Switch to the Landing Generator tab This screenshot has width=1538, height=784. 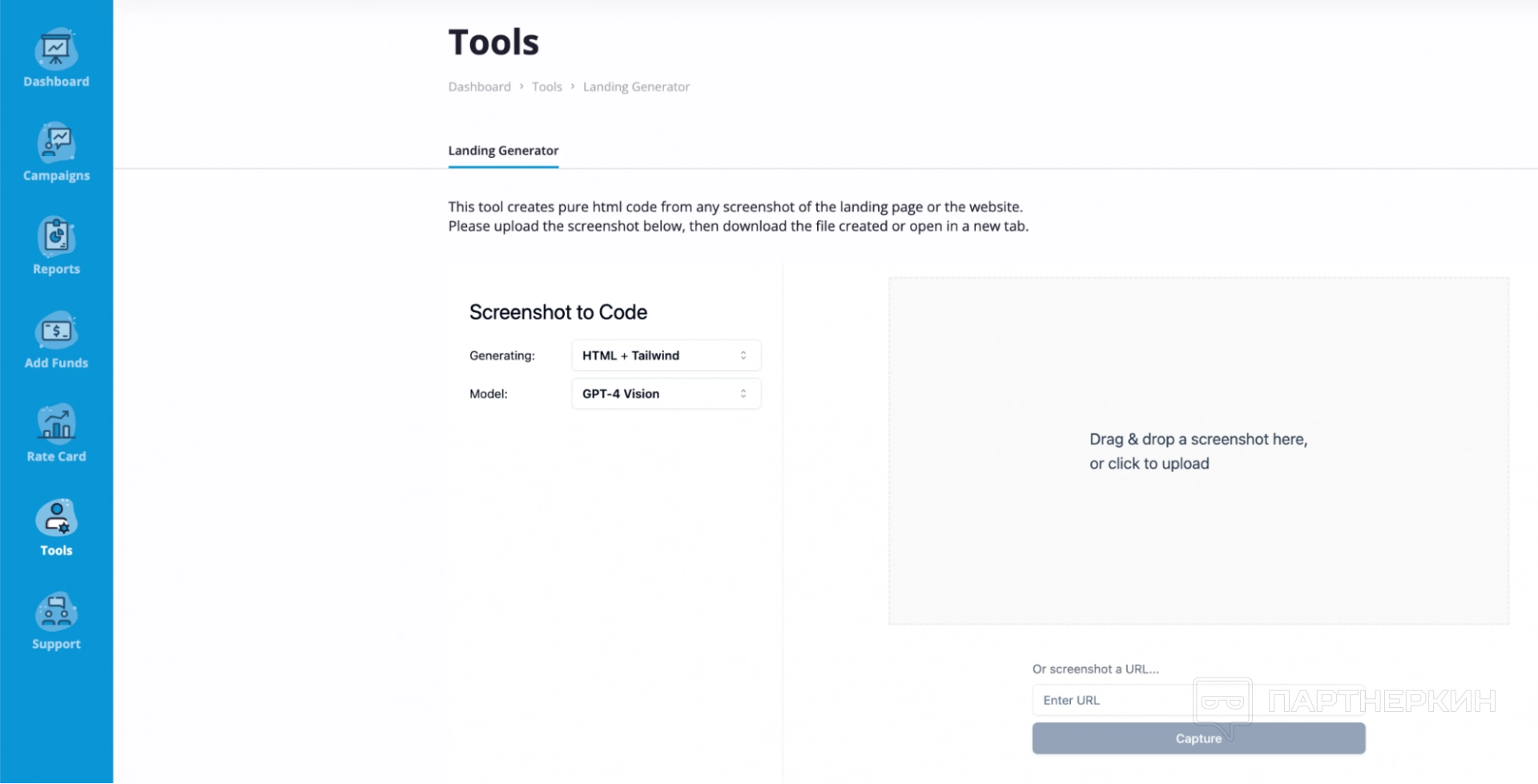click(x=503, y=151)
